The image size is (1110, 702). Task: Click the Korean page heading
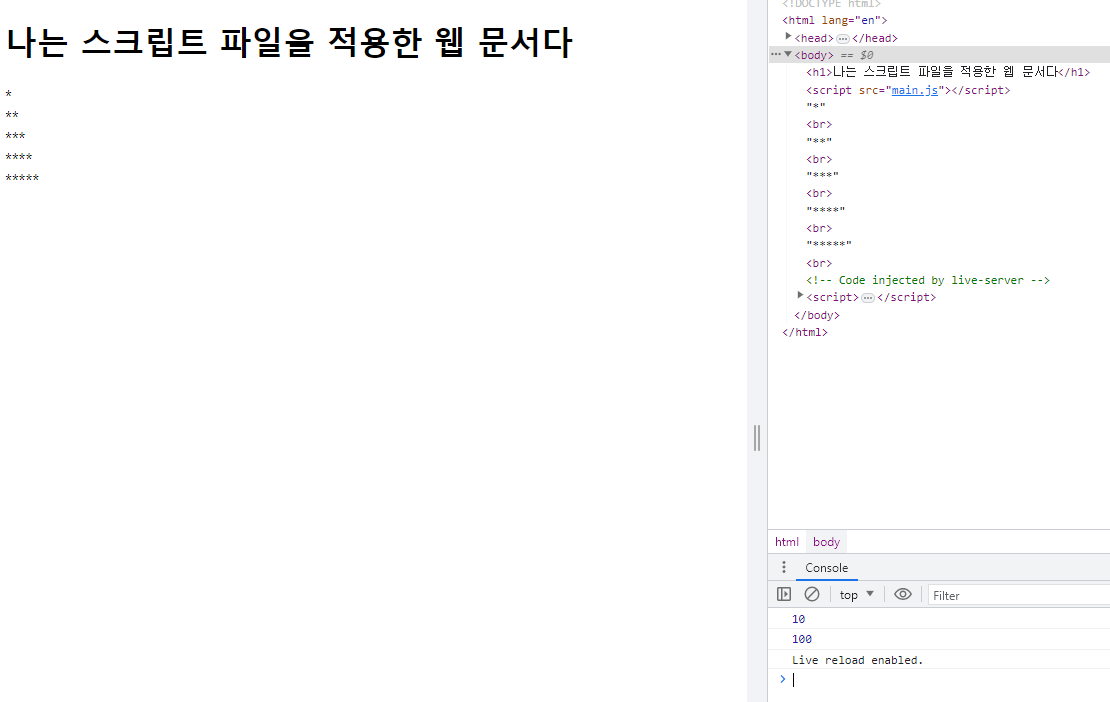pos(289,42)
